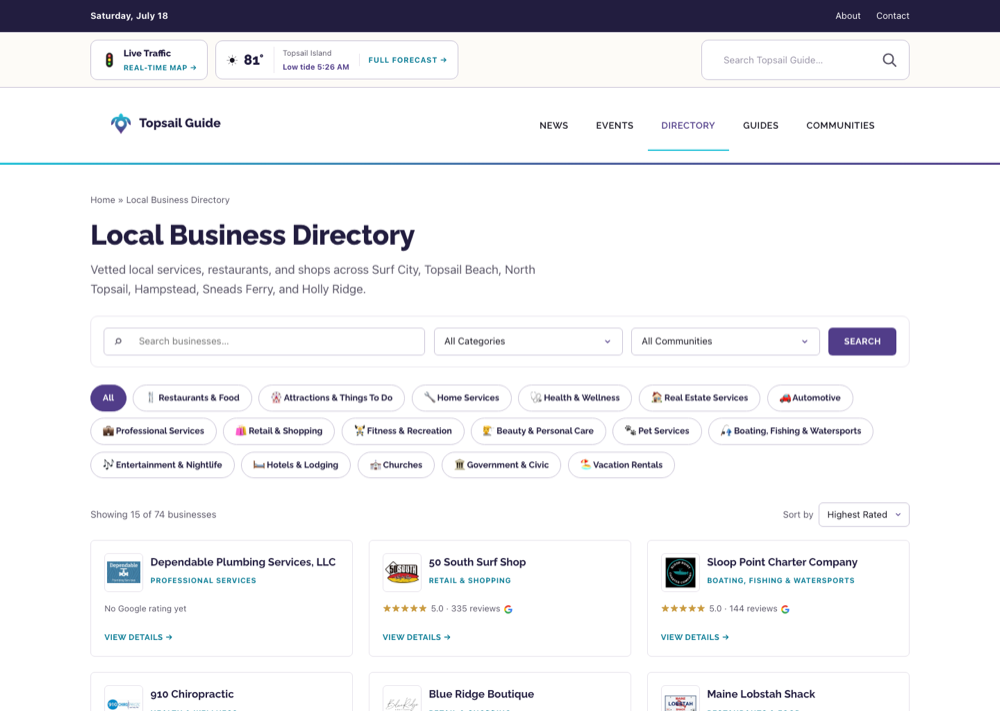Image resolution: width=1000 pixels, height=711 pixels.
Task: Open the About link in top bar
Action: point(848,16)
